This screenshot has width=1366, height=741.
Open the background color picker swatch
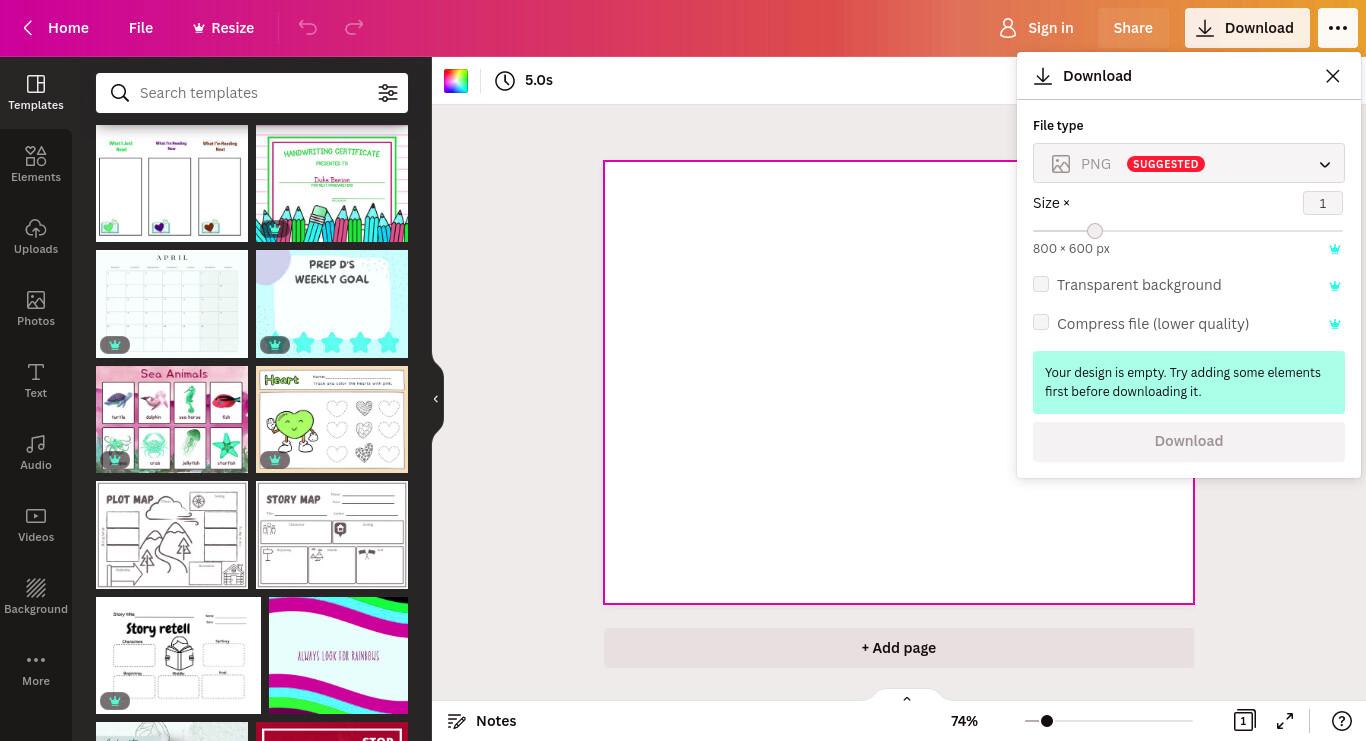click(x=456, y=81)
